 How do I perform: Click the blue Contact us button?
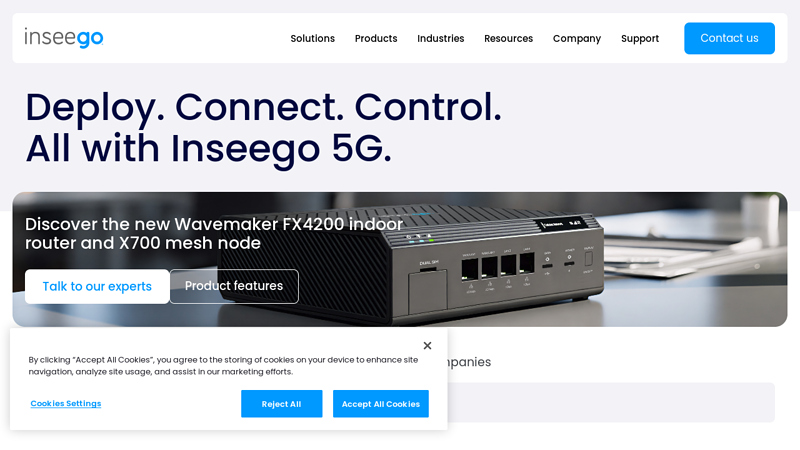click(730, 38)
